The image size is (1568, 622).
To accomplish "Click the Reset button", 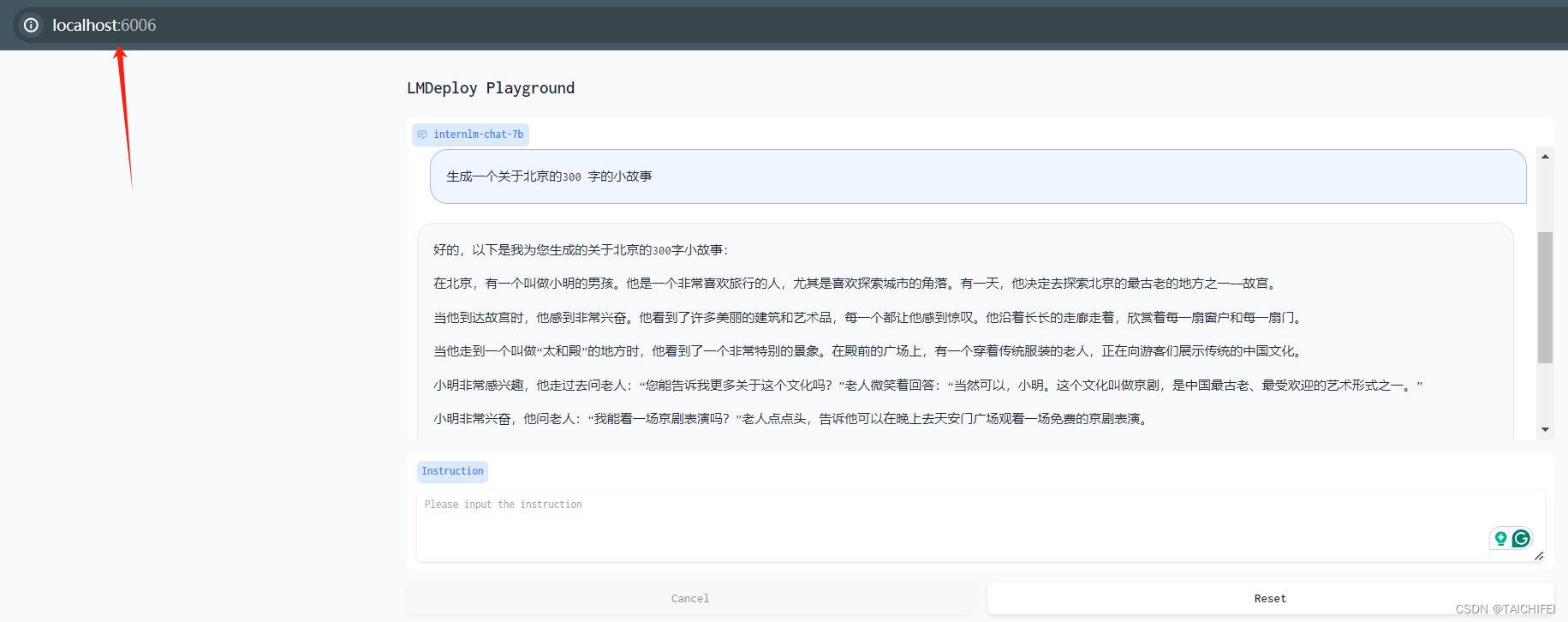I will tap(1270, 598).
